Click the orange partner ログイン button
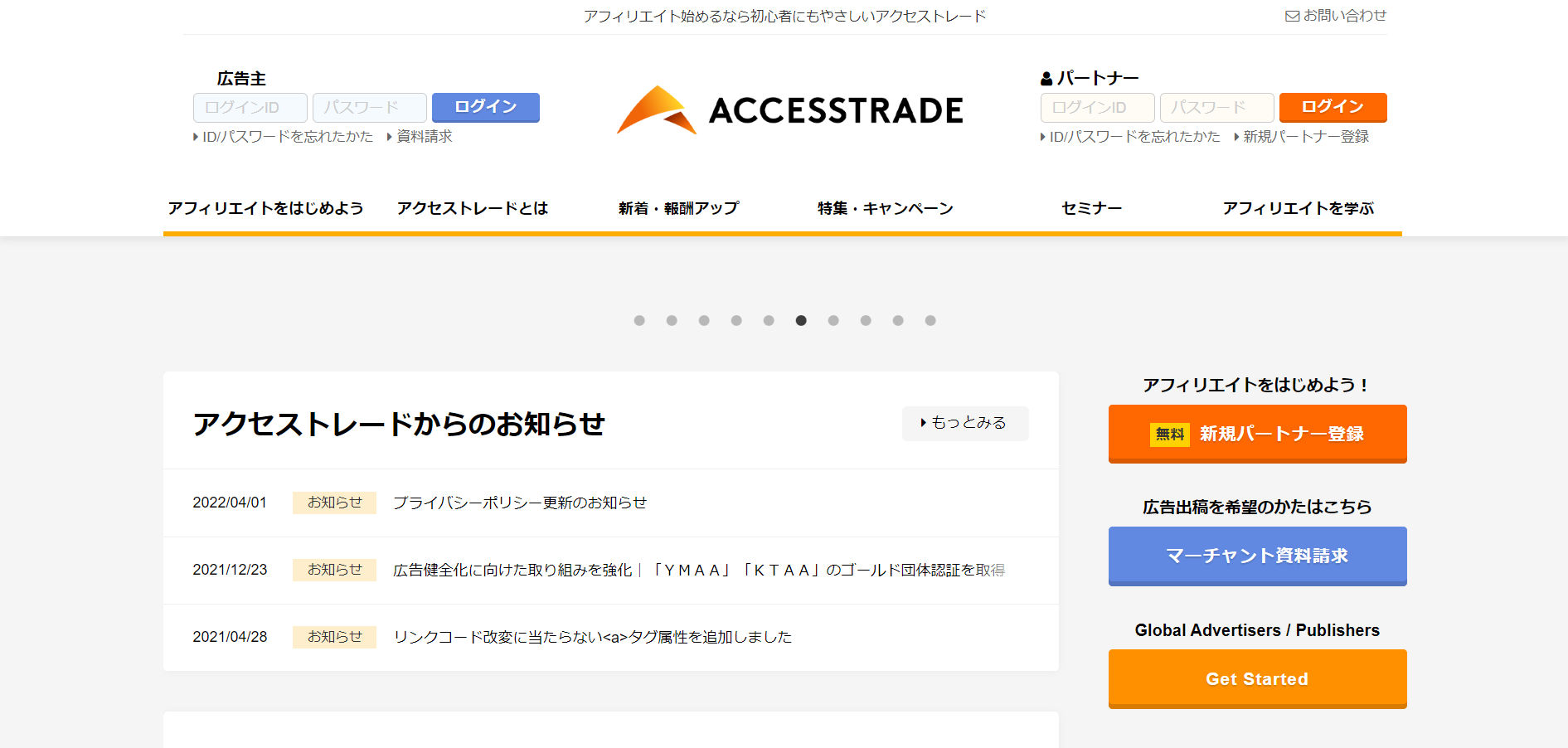 point(1333,108)
